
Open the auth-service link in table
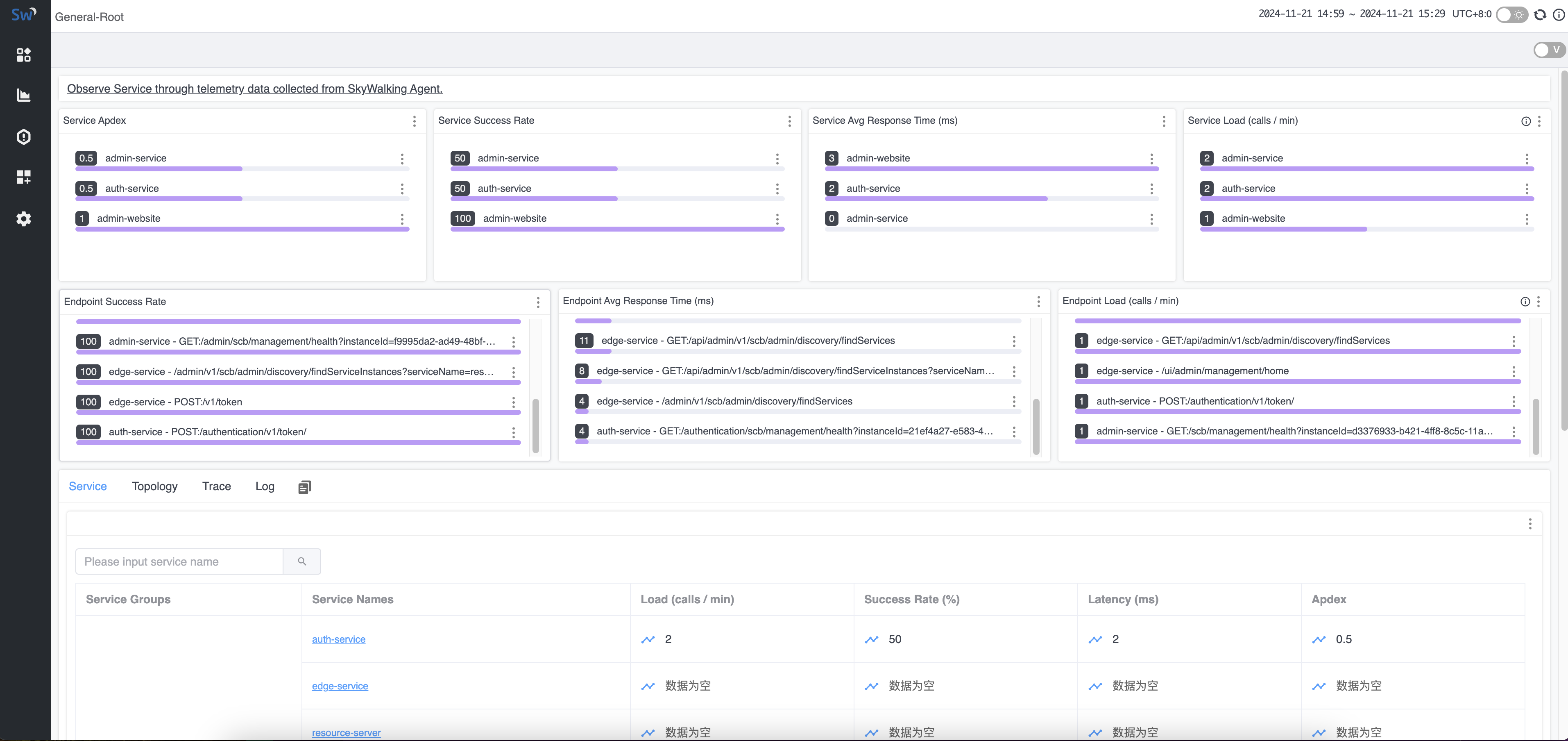(338, 639)
